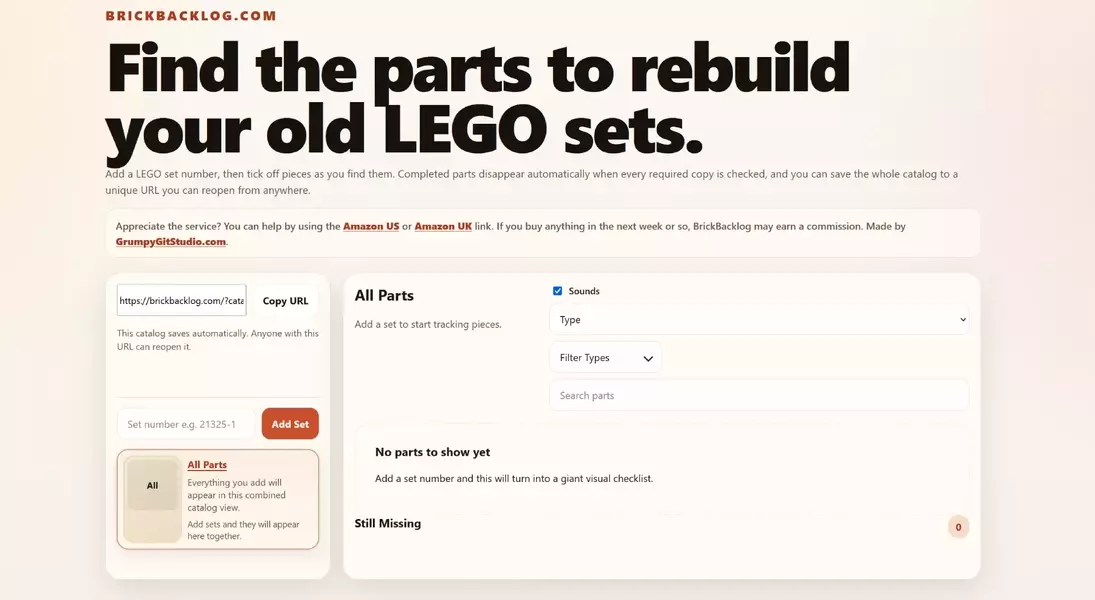Screen dimensions: 1095x600
Task: Select the catalog URL text box
Action: pos(181,301)
